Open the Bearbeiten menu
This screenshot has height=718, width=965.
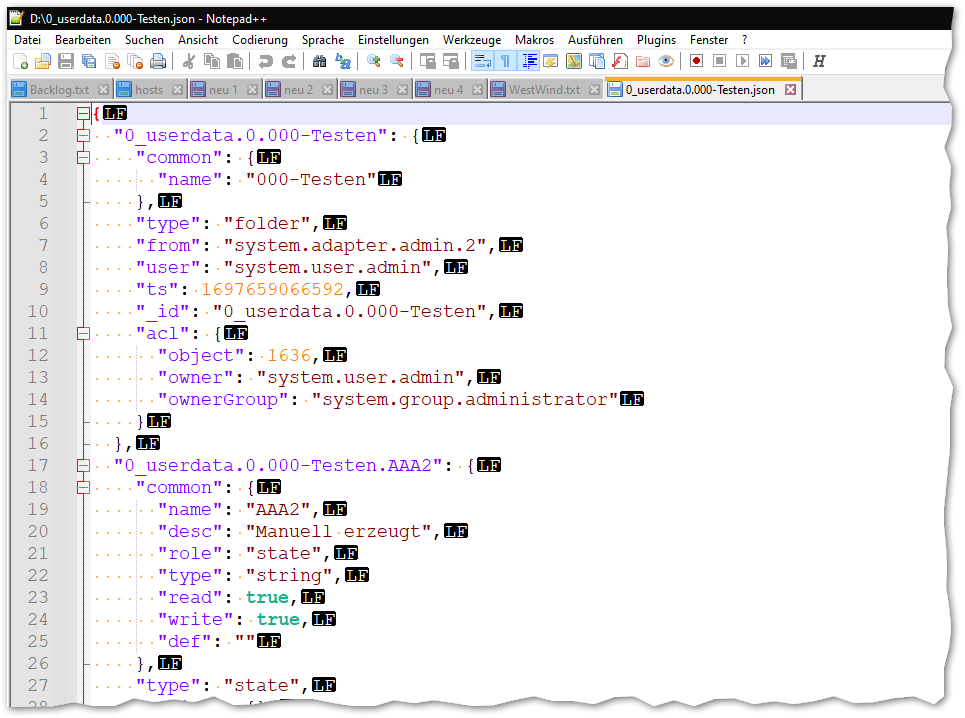pos(83,40)
